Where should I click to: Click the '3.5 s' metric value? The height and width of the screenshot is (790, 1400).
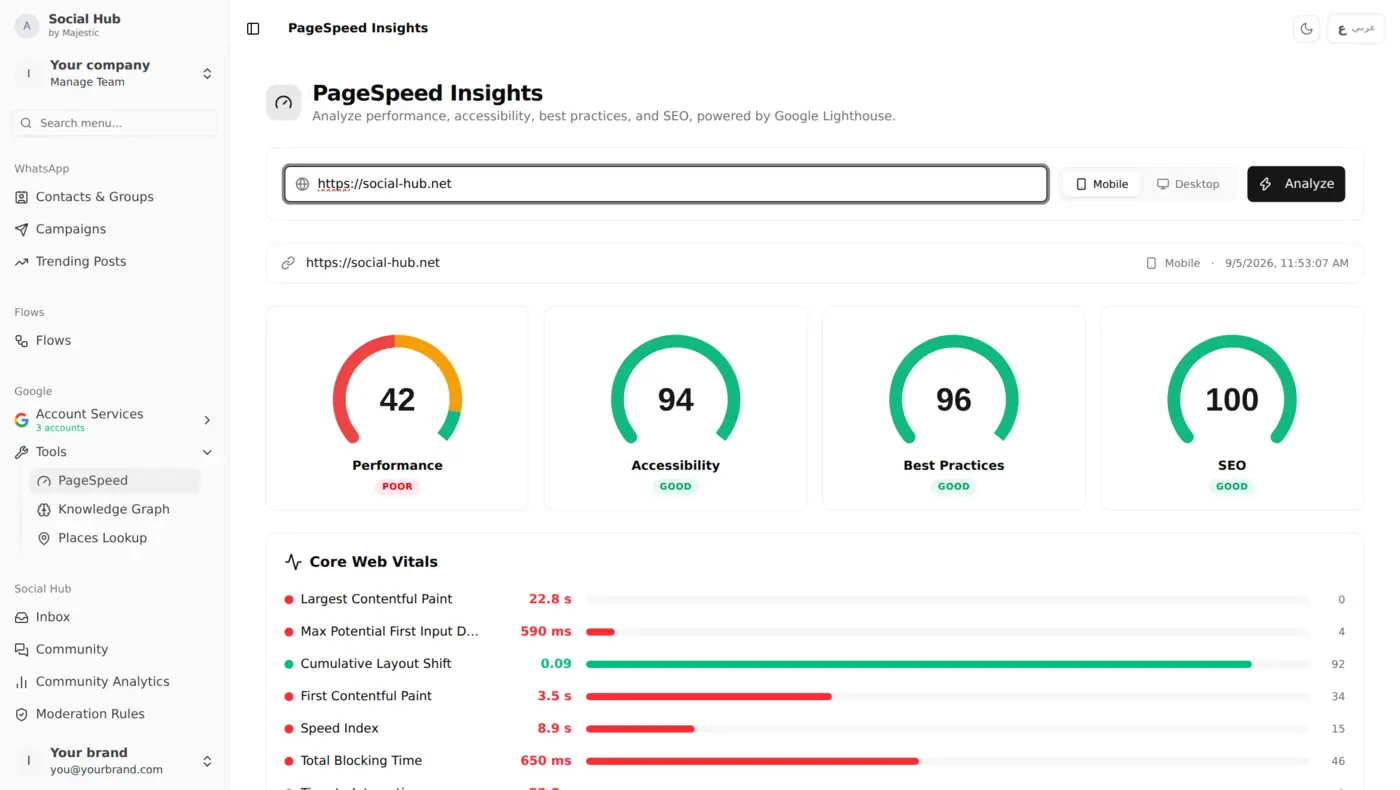pyautogui.click(x=554, y=696)
